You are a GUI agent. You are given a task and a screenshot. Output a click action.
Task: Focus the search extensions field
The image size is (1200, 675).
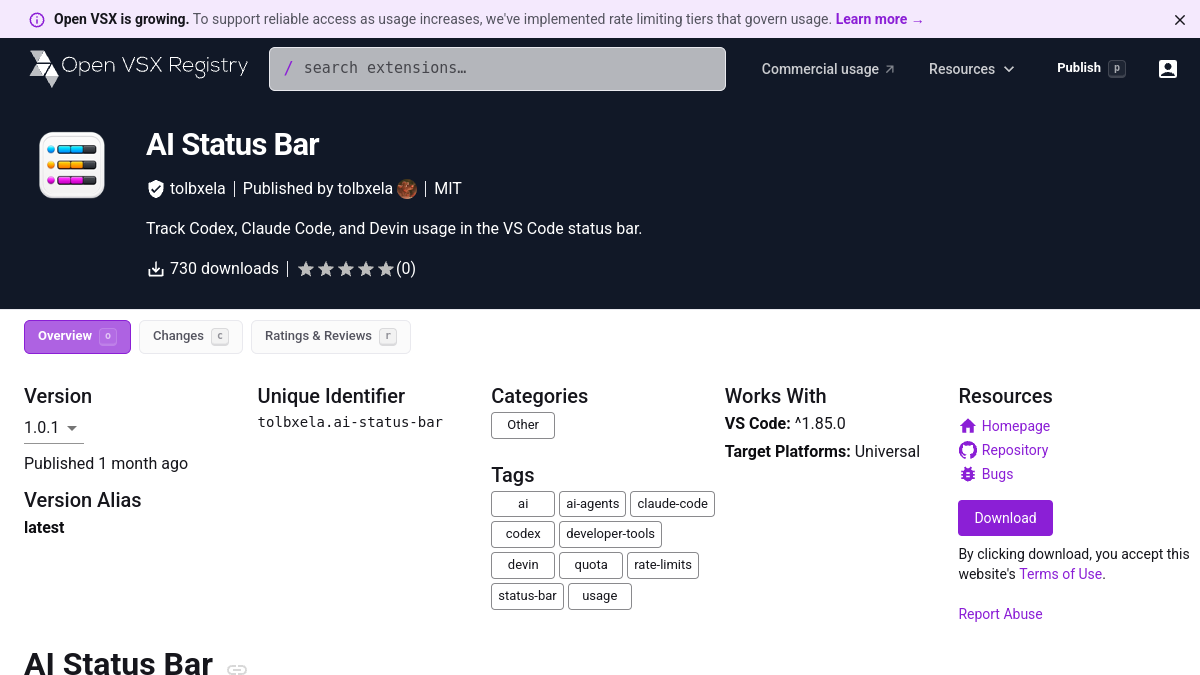pyautogui.click(x=497, y=69)
